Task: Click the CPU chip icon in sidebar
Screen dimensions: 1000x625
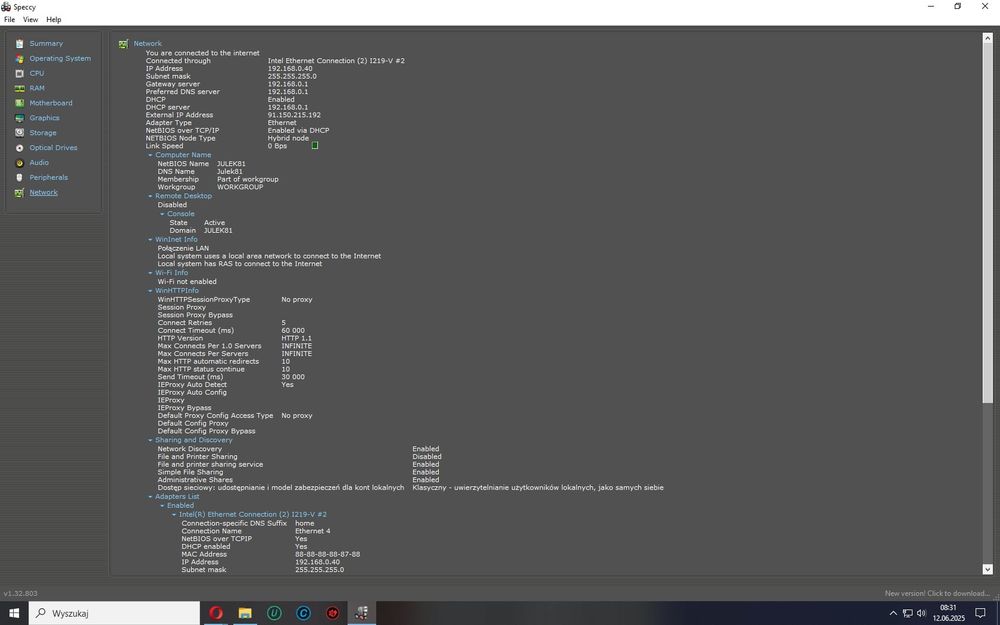Action: (19, 73)
